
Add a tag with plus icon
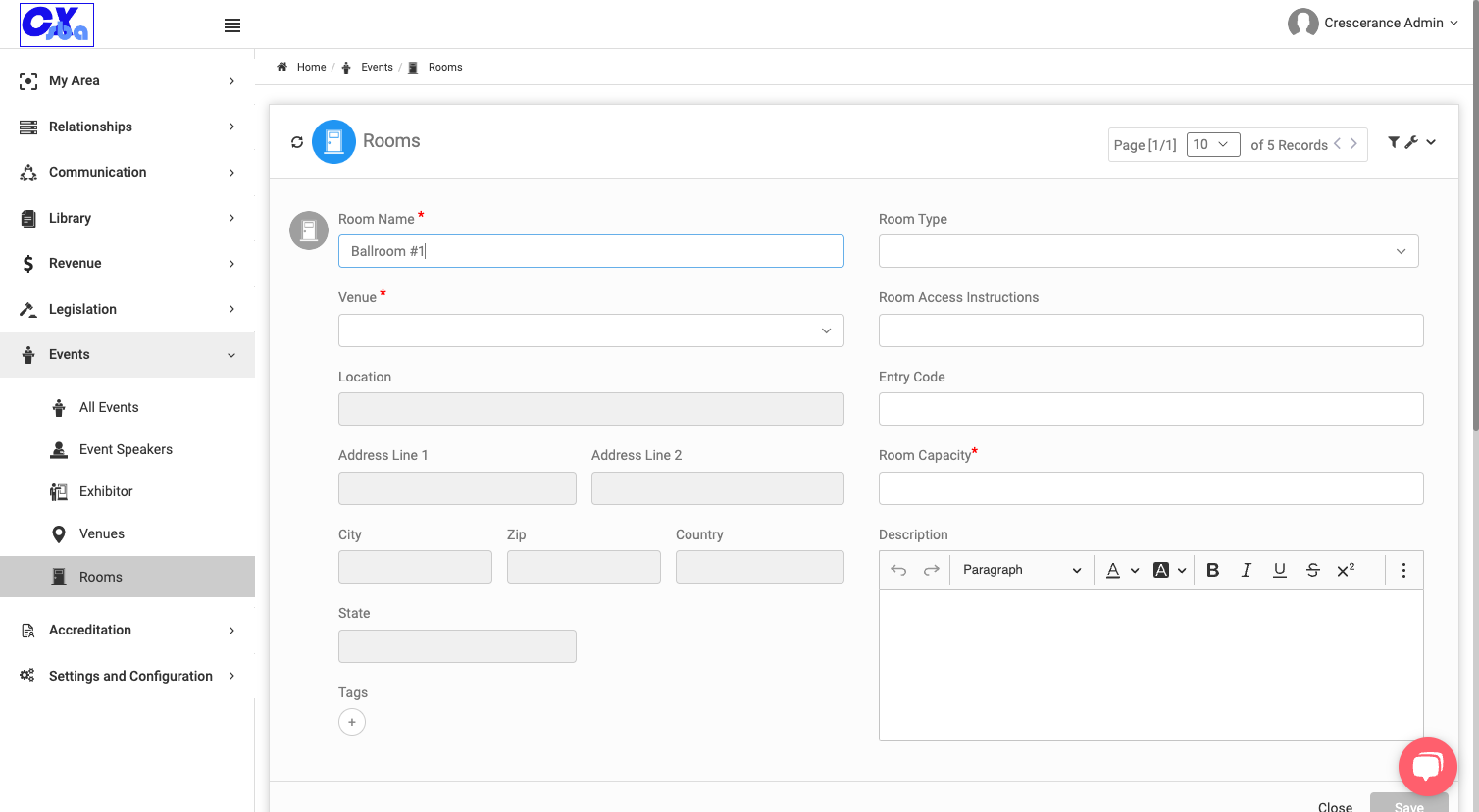tap(352, 722)
